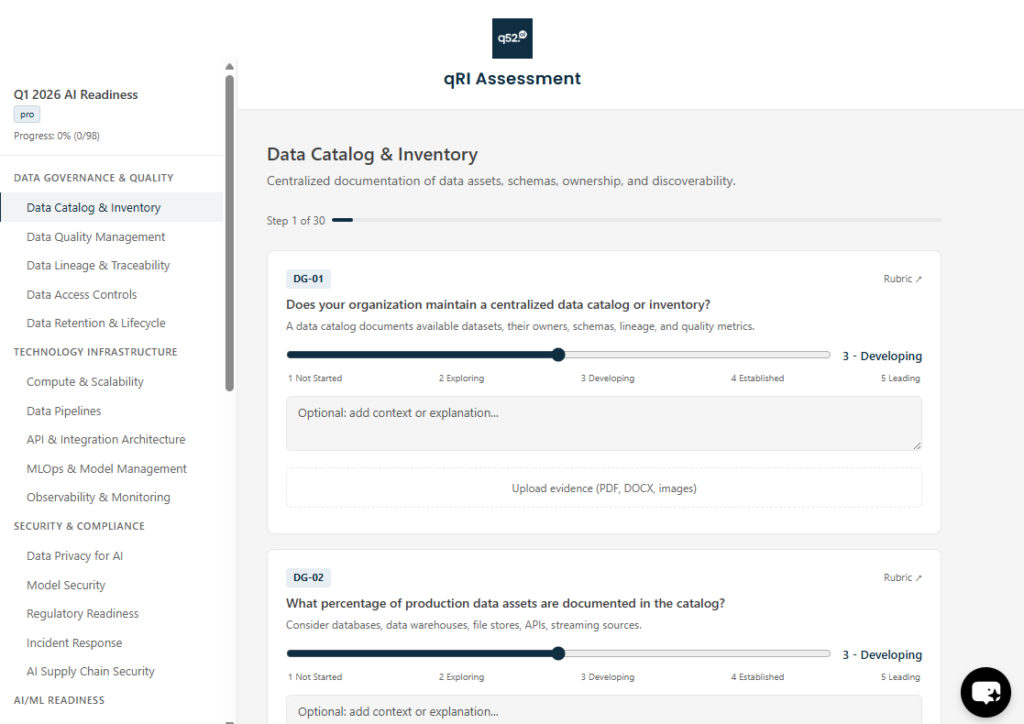The image size is (1024, 724).
Task: Click the sidebar scroll-up arrow
Action: click(x=229, y=67)
